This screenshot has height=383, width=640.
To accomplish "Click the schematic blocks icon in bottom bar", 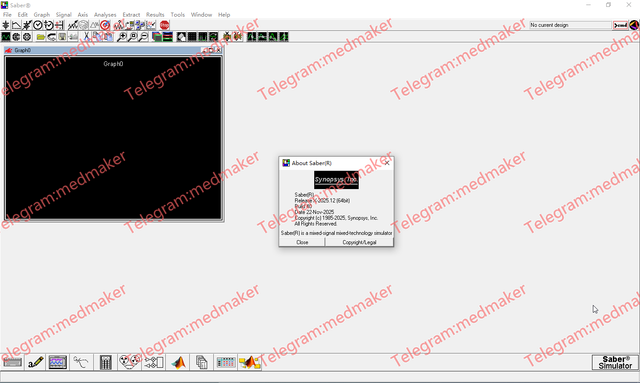I will tap(154, 362).
